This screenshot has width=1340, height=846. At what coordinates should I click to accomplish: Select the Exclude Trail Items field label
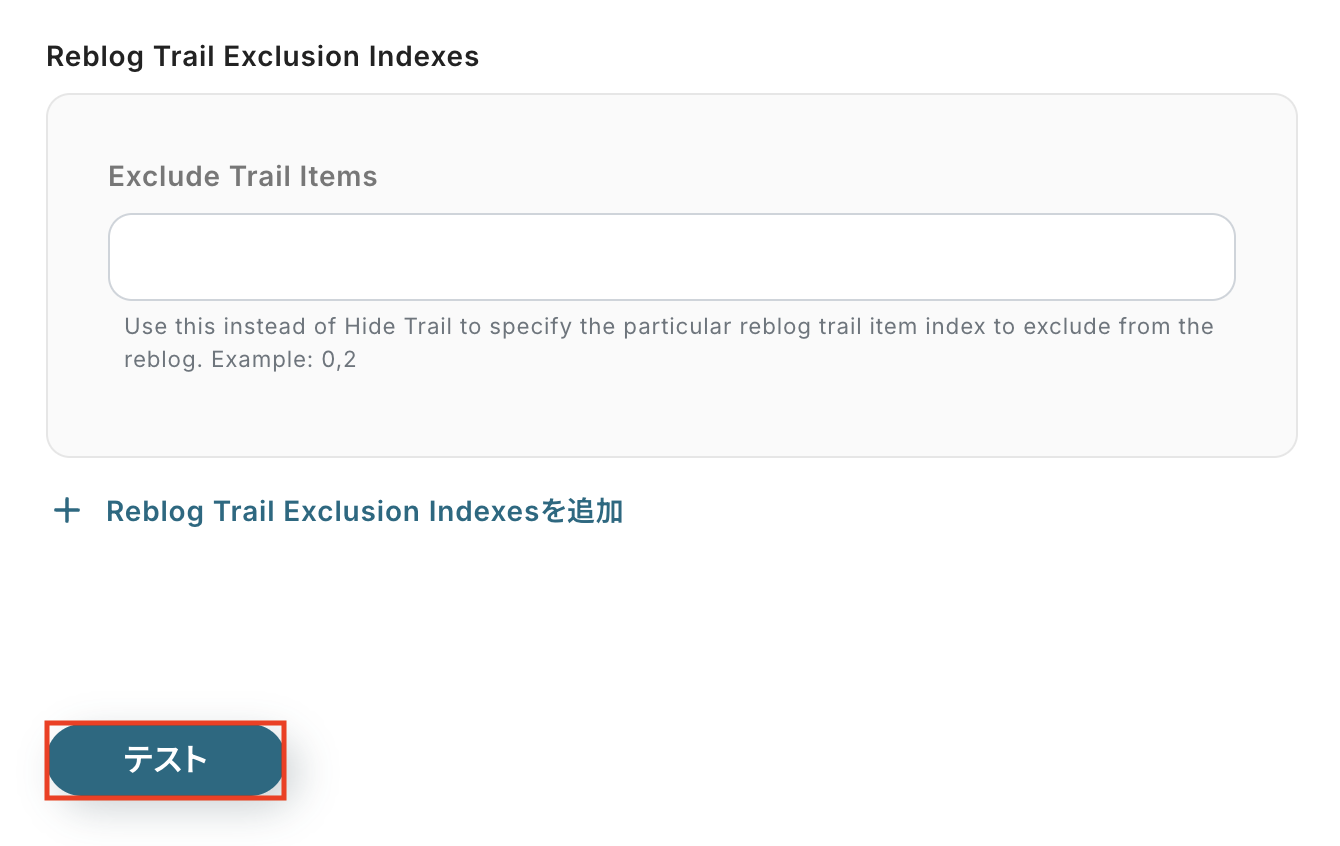tap(243, 177)
